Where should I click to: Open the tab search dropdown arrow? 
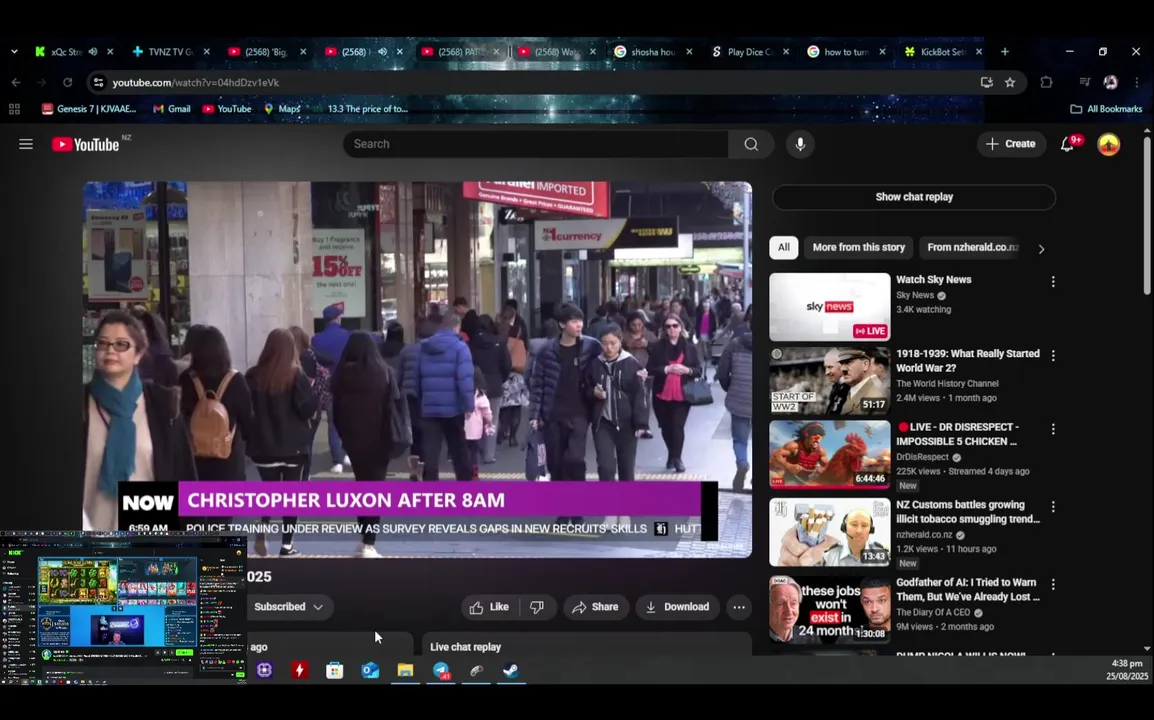(14, 52)
